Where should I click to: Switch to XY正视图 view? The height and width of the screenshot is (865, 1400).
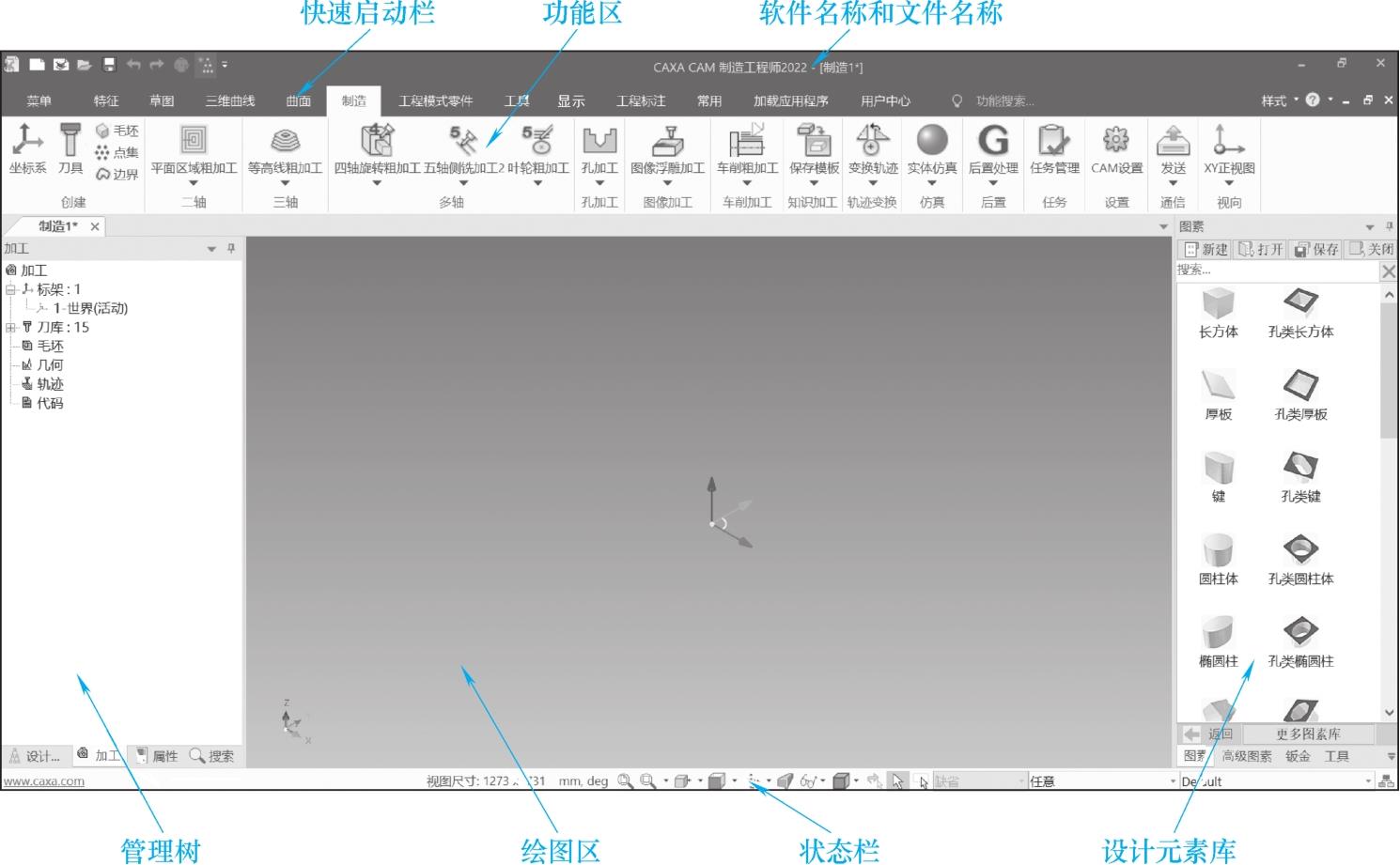point(1229,150)
